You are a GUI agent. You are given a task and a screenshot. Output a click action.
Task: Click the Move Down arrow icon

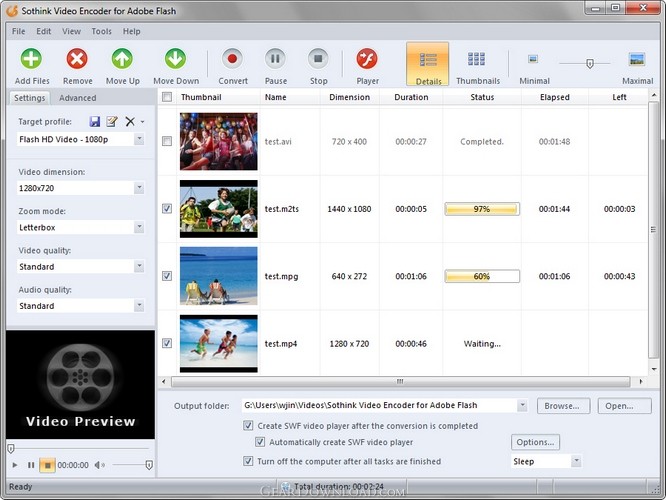tap(175, 59)
